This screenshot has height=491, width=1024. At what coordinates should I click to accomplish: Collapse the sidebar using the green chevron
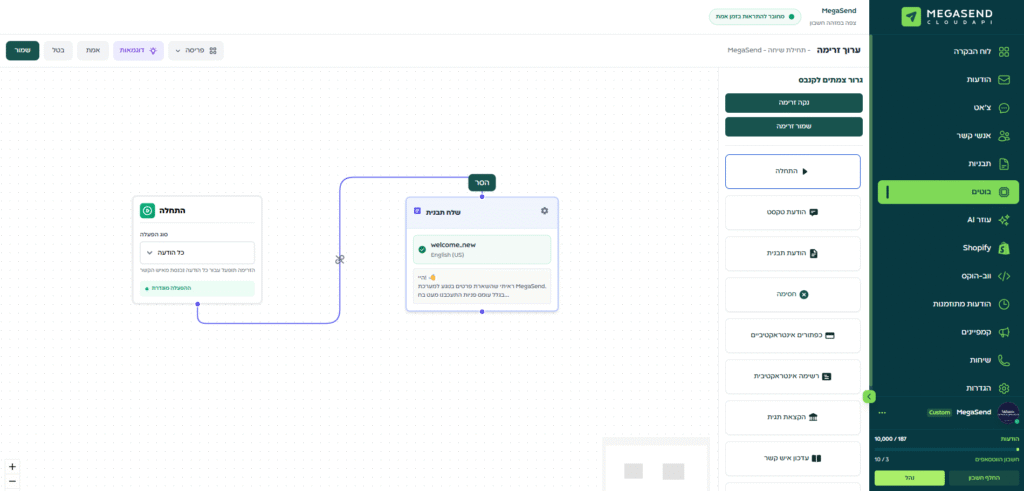click(869, 397)
